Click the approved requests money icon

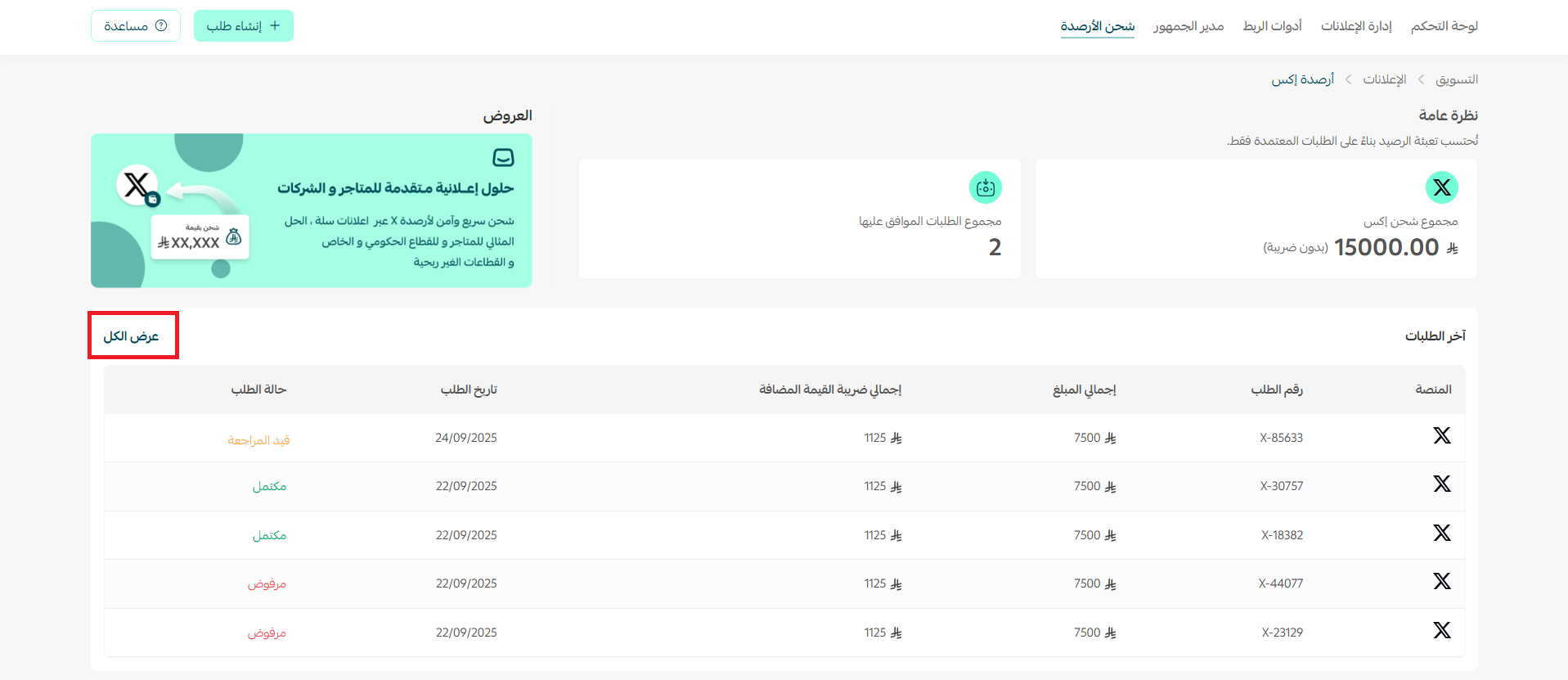[x=985, y=187]
